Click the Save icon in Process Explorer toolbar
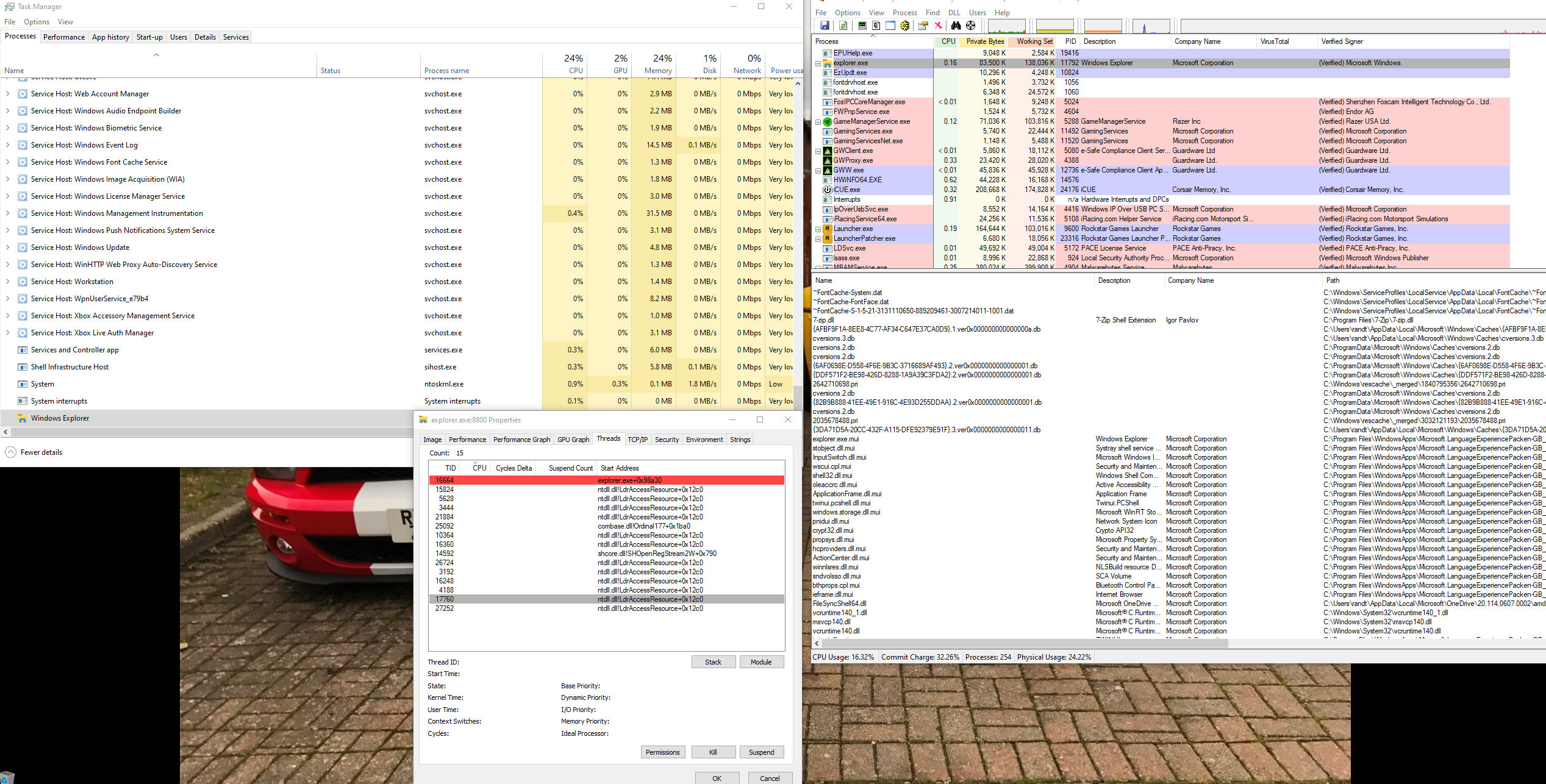The image size is (1546, 784). (825, 26)
